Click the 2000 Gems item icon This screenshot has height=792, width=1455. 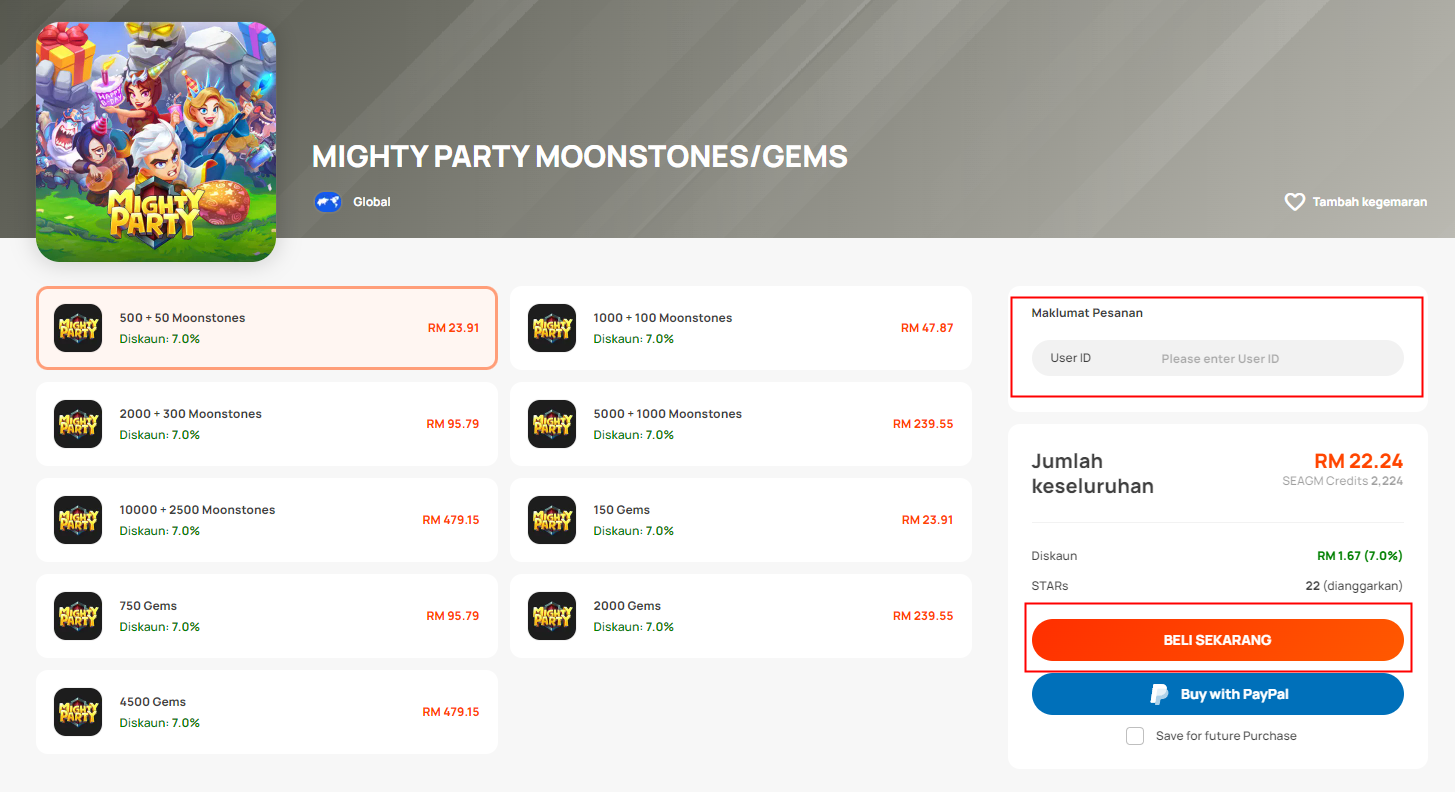(552, 616)
